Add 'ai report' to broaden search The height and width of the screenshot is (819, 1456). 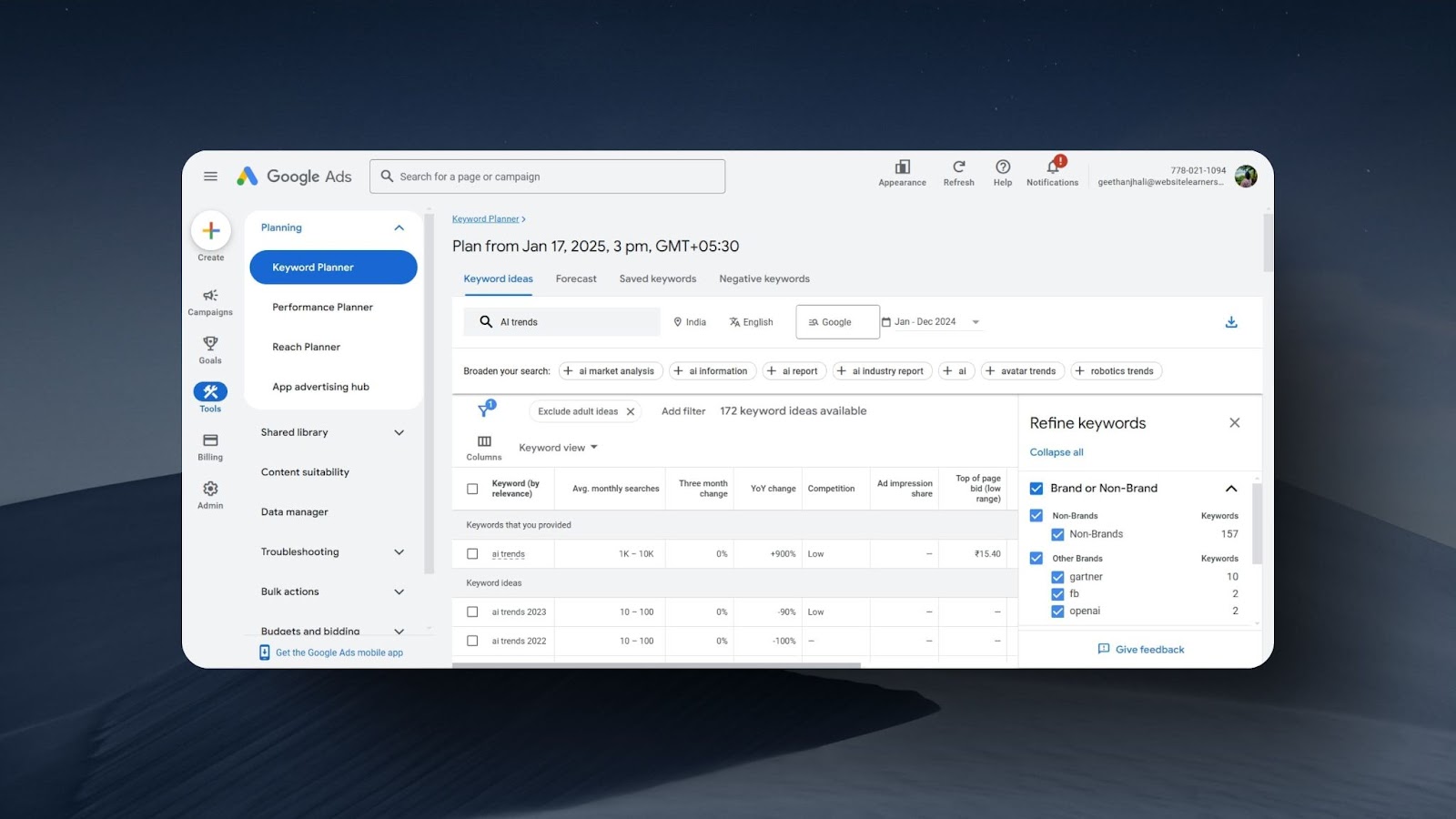pyautogui.click(x=794, y=371)
